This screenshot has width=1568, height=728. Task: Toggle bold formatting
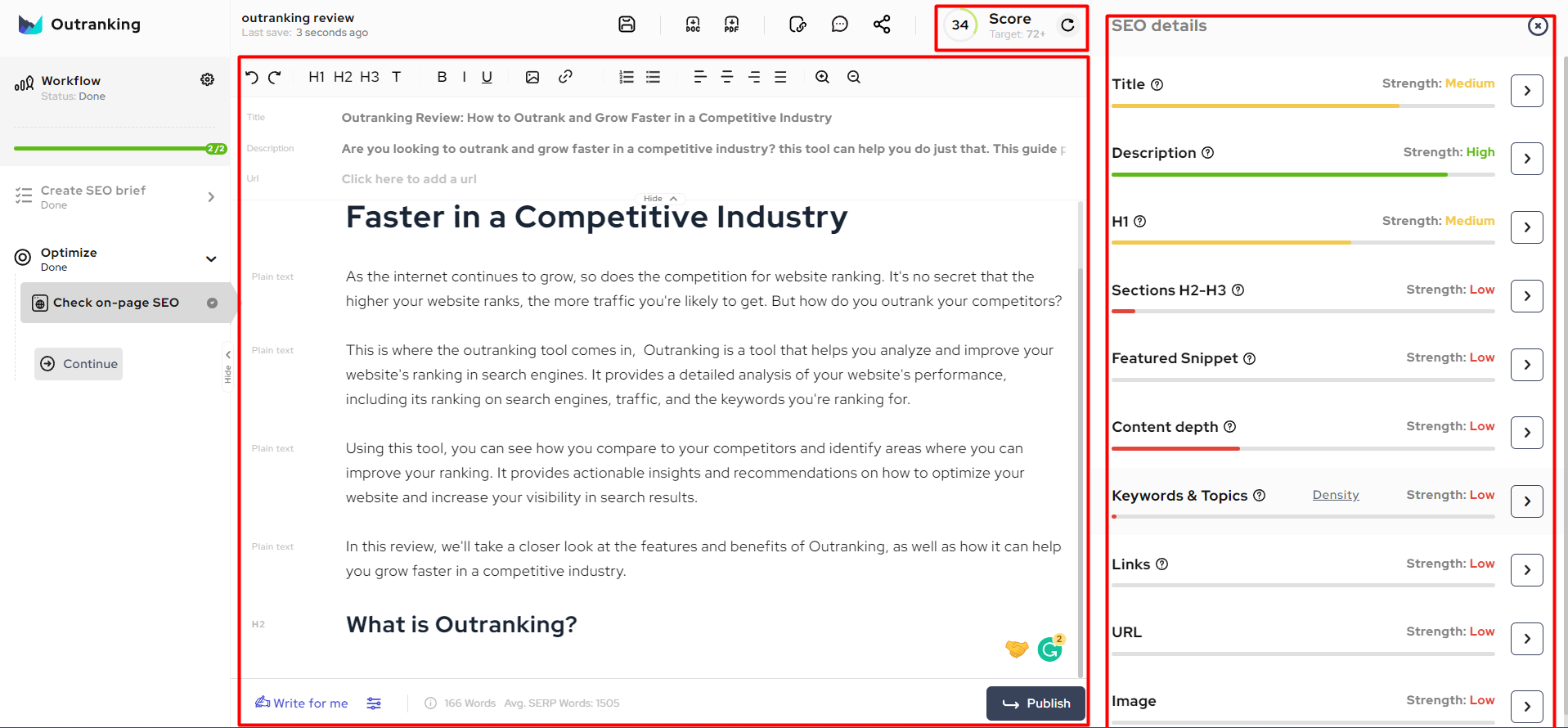[442, 77]
